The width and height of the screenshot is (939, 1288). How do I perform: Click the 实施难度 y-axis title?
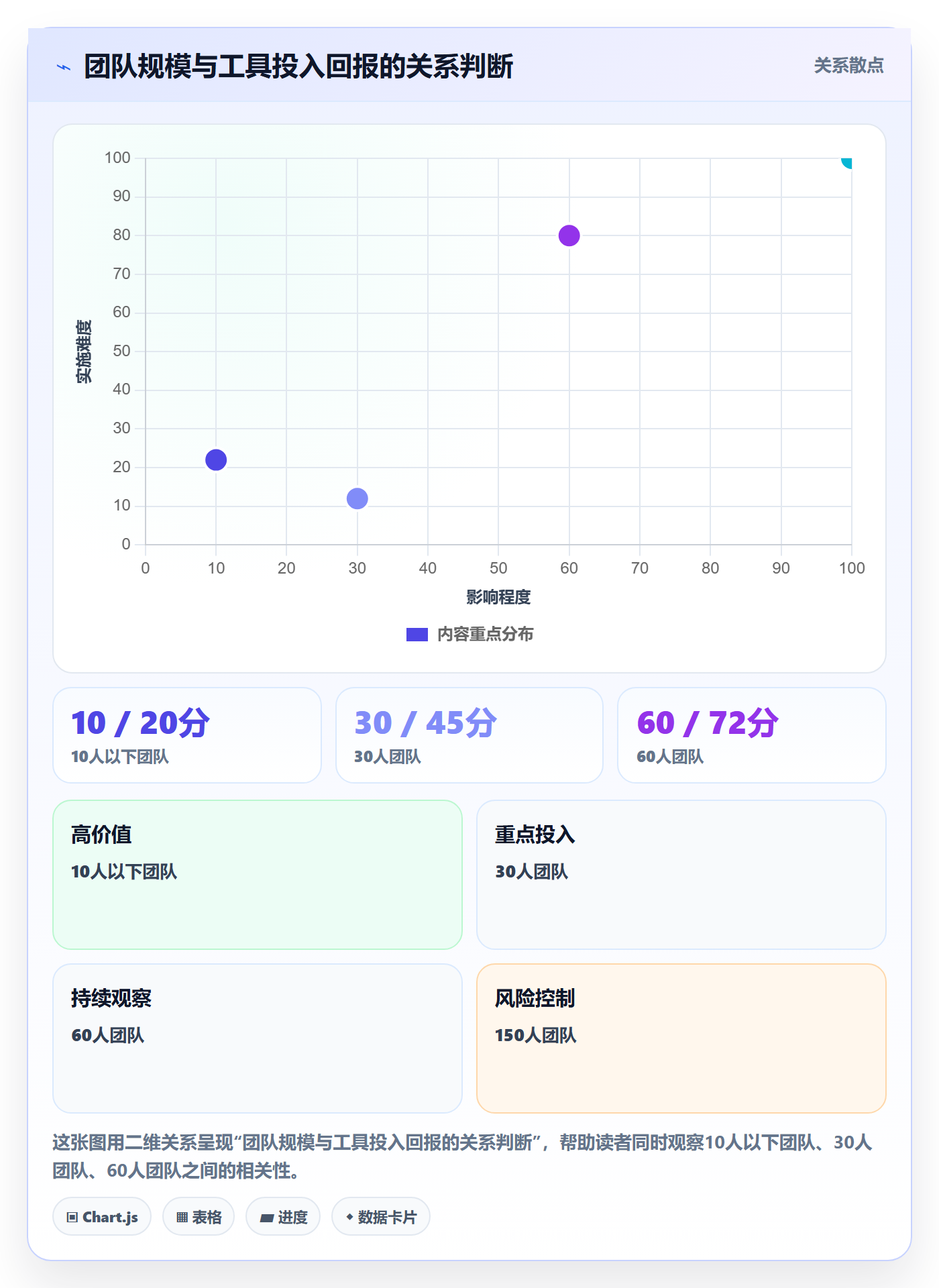tap(84, 352)
